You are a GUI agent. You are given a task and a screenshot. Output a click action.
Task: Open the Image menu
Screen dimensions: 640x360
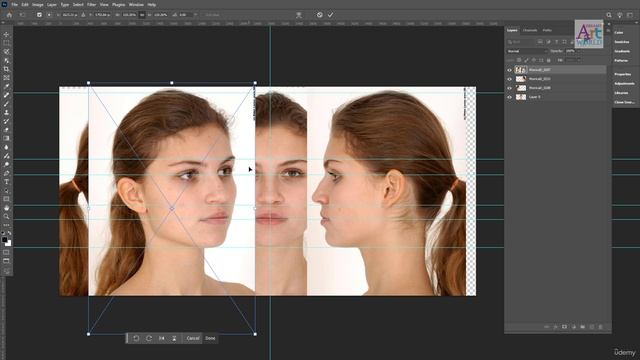coord(38,4)
